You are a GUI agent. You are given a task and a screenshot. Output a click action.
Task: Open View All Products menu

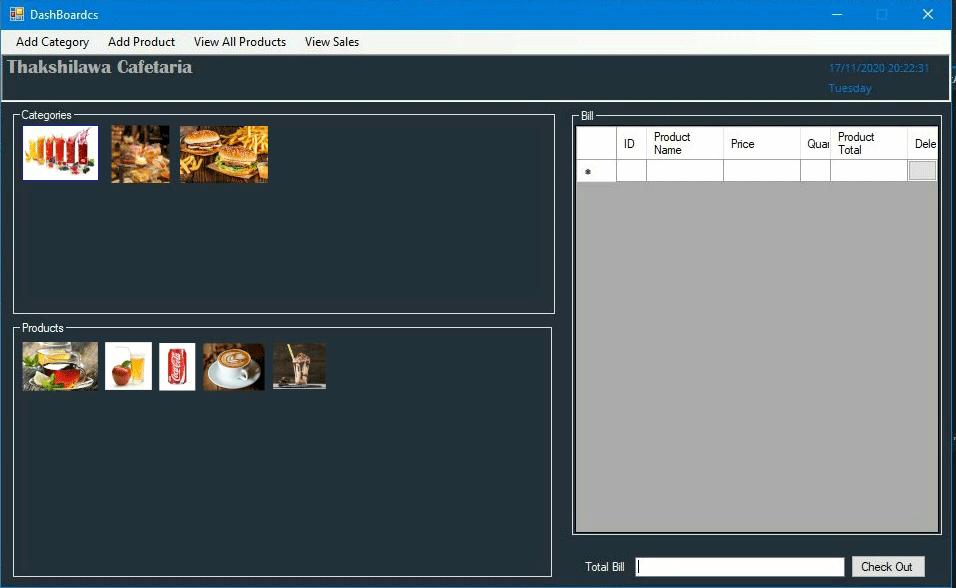click(240, 42)
